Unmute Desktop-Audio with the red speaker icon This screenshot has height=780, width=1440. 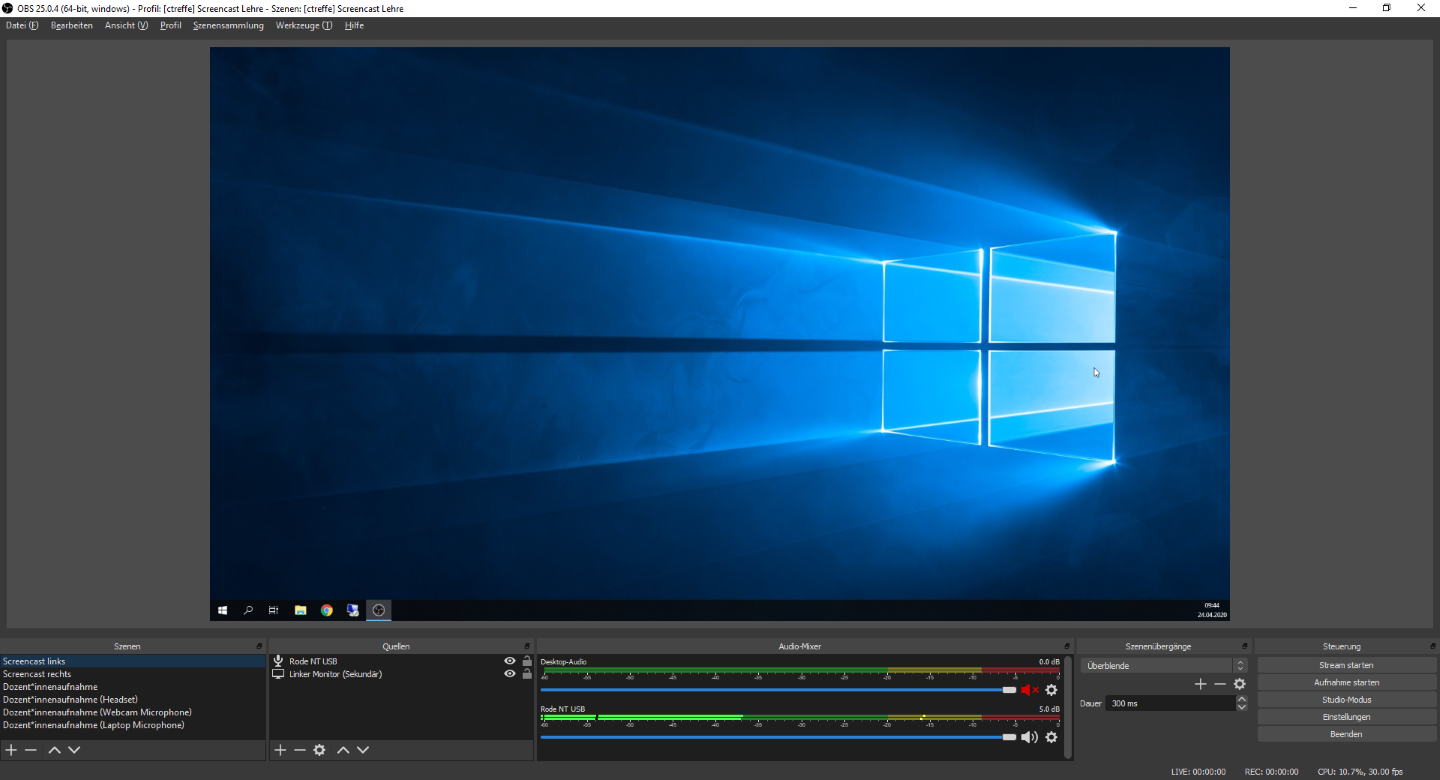(x=1030, y=690)
